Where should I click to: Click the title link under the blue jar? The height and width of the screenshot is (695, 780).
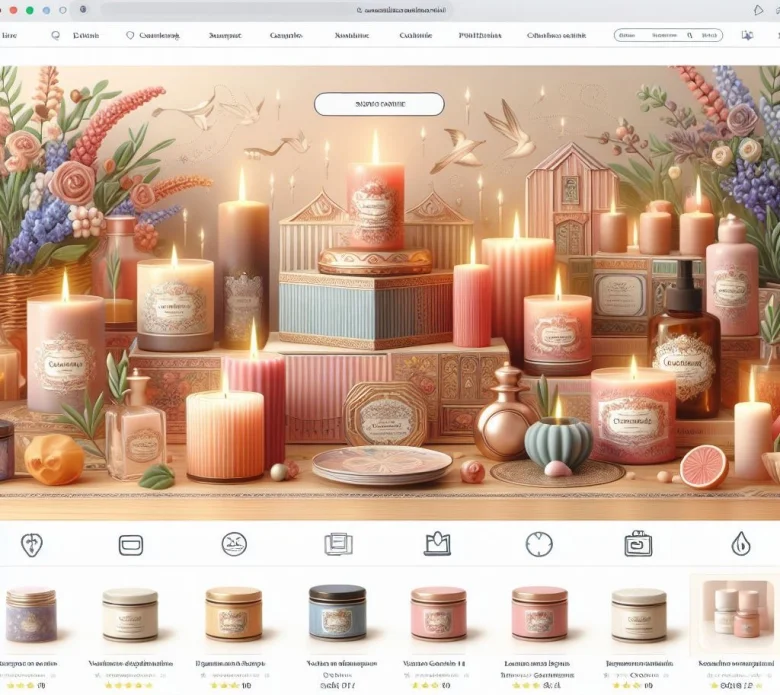334,663
